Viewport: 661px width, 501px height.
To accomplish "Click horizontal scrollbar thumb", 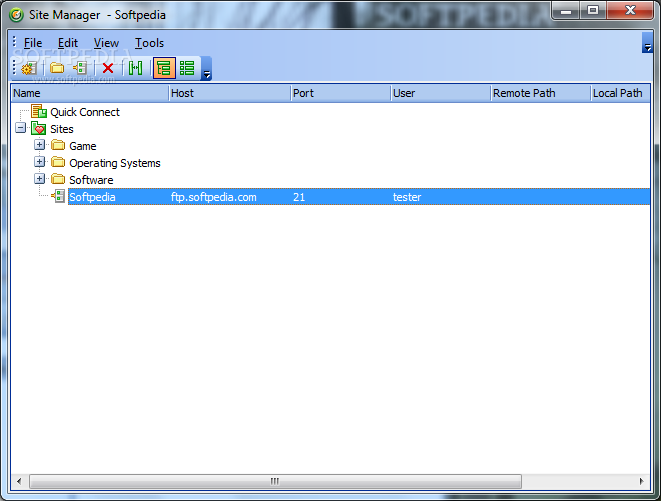I will click(x=275, y=481).
